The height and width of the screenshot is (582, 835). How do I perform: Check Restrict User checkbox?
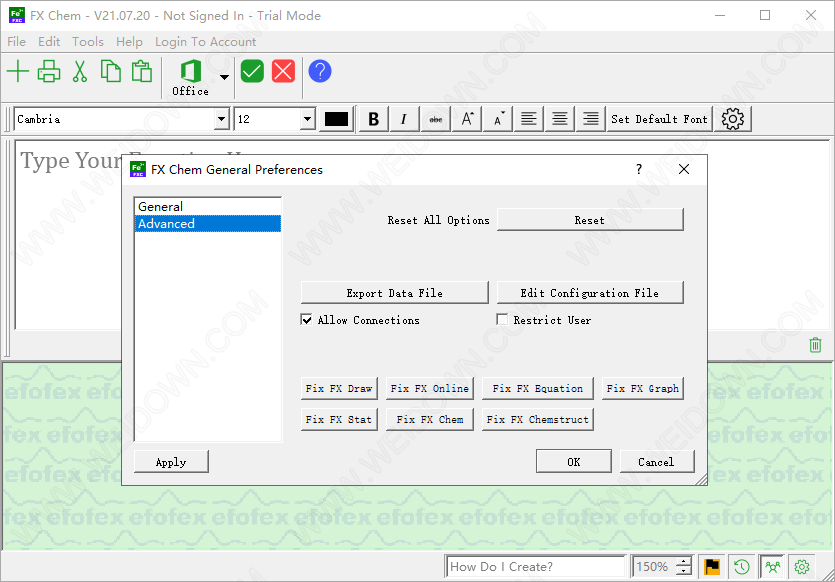[502, 319]
